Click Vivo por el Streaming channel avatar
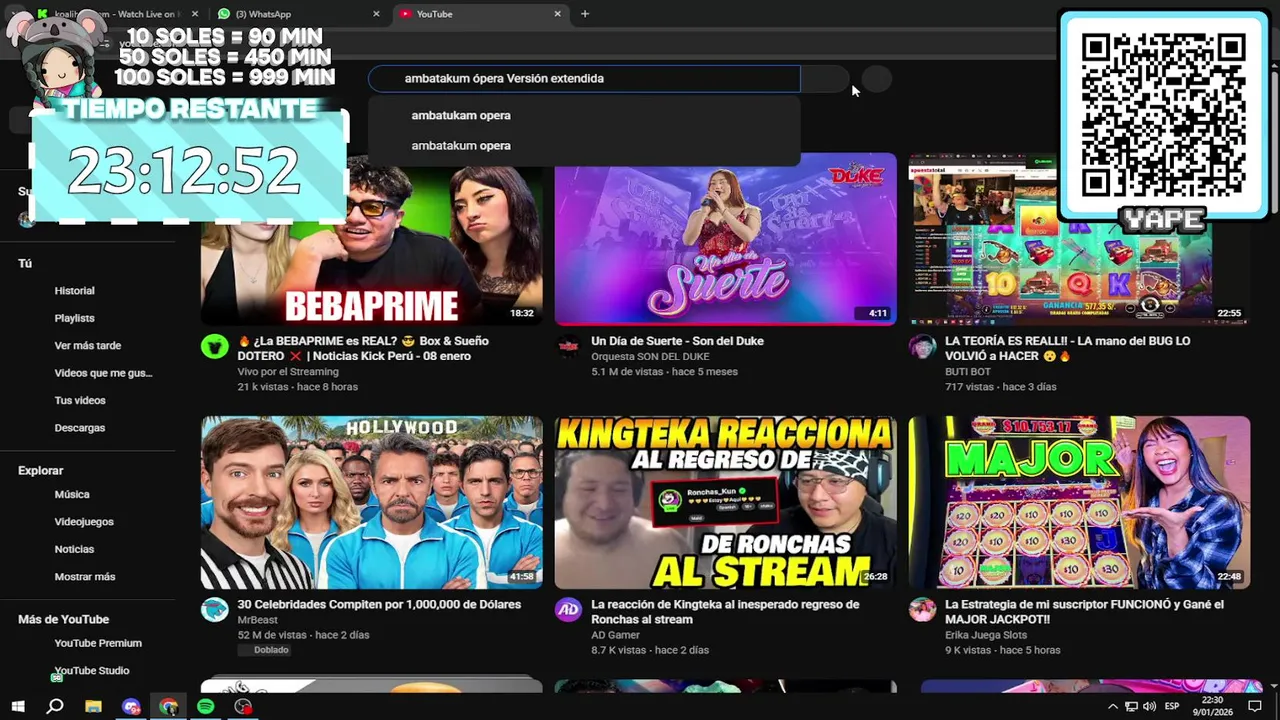1280x720 pixels. coord(214,347)
